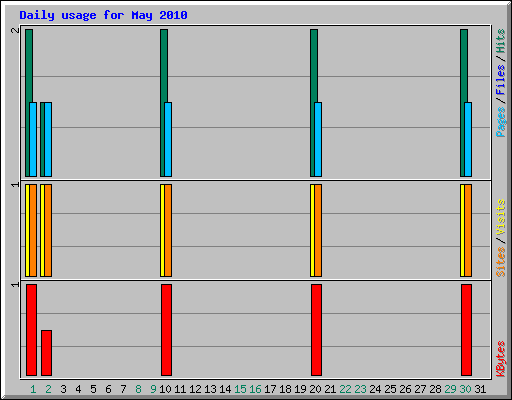Click day 18 on the x-axis
The image size is (512, 400).
pyautogui.click(x=285, y=389)
